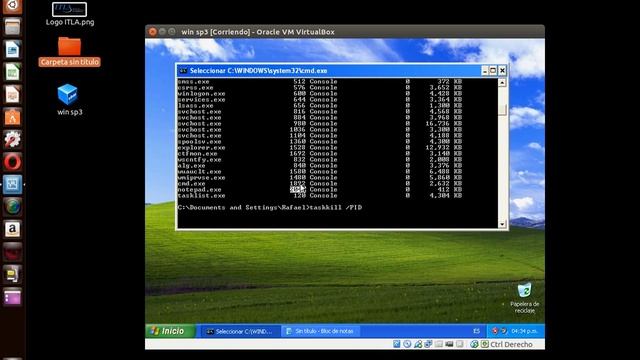Click the 'lsass.exe' process row
This screenshot has height=360, width=640.
coord(320,105)
